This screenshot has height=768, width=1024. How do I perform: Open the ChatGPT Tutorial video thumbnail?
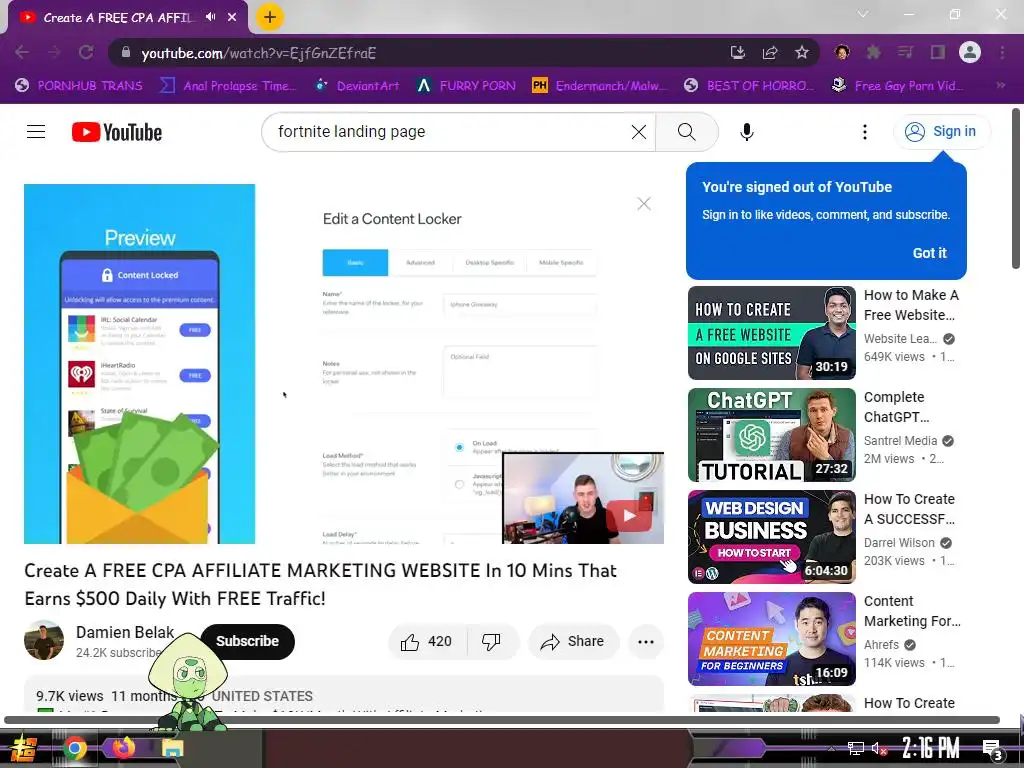771,435
